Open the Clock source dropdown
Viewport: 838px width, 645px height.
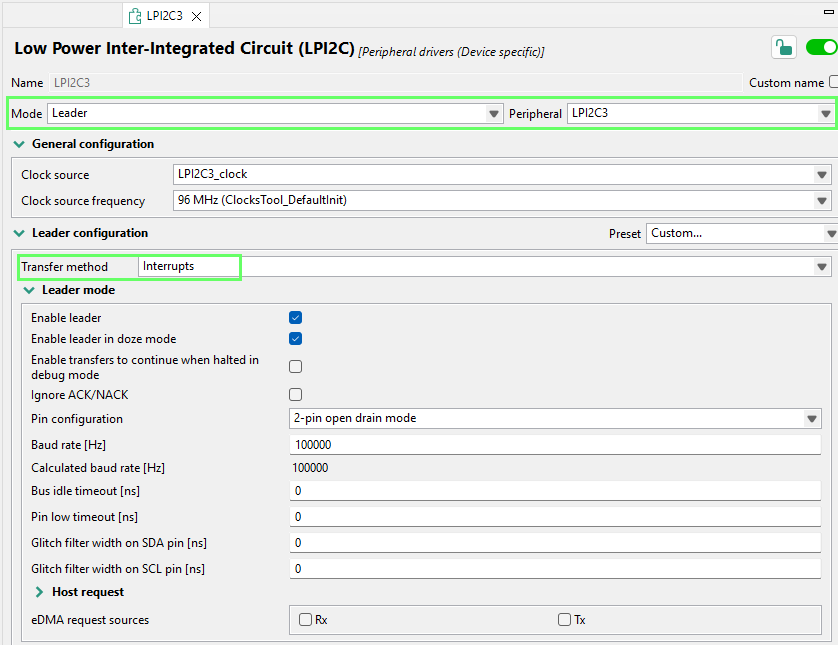coord(822,175)
